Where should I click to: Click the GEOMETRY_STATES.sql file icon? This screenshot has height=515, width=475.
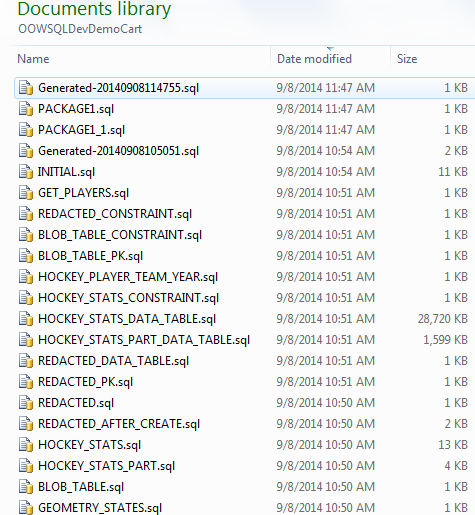tap(26, 508)
